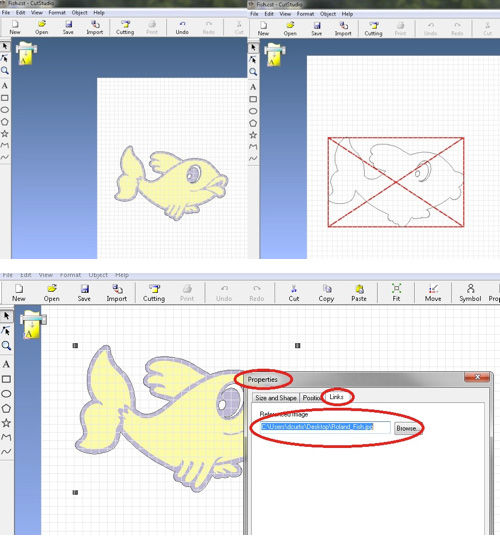Click the Paste toolbar icon
Viewport: 500px width, 536px height.
click(x=359, y=293)
